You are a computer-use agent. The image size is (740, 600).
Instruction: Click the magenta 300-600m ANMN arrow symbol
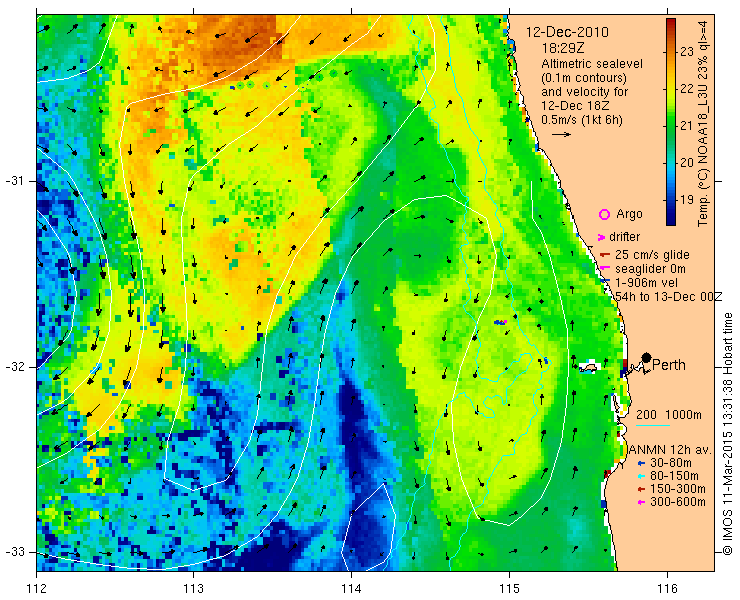click(x=641, y=503)
